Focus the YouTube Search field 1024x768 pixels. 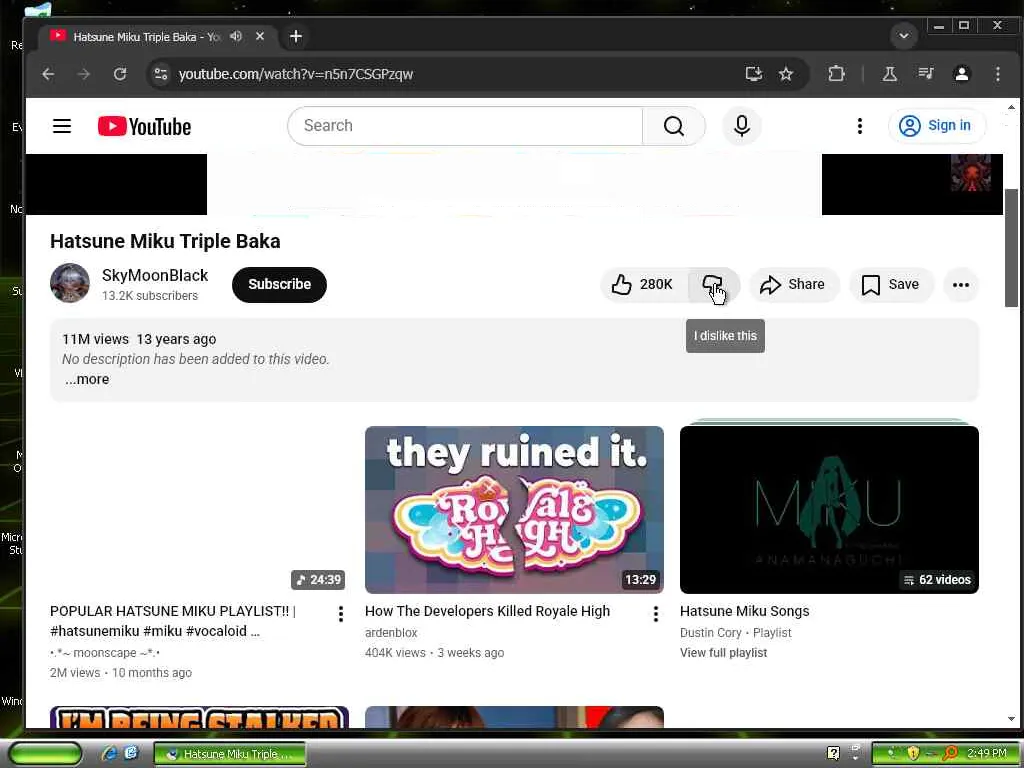point(465,125)
